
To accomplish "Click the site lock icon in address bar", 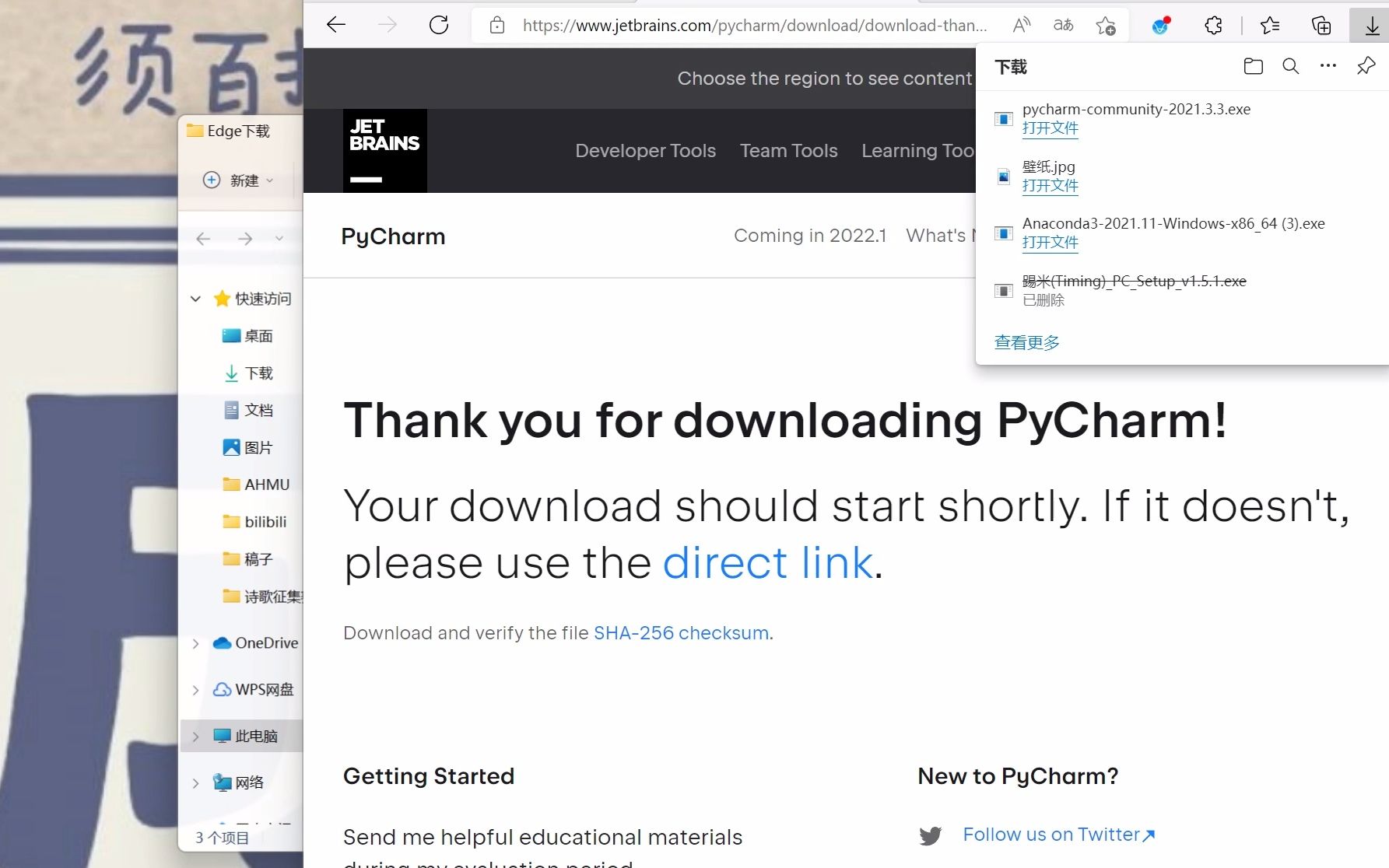I will click(497, 26).
